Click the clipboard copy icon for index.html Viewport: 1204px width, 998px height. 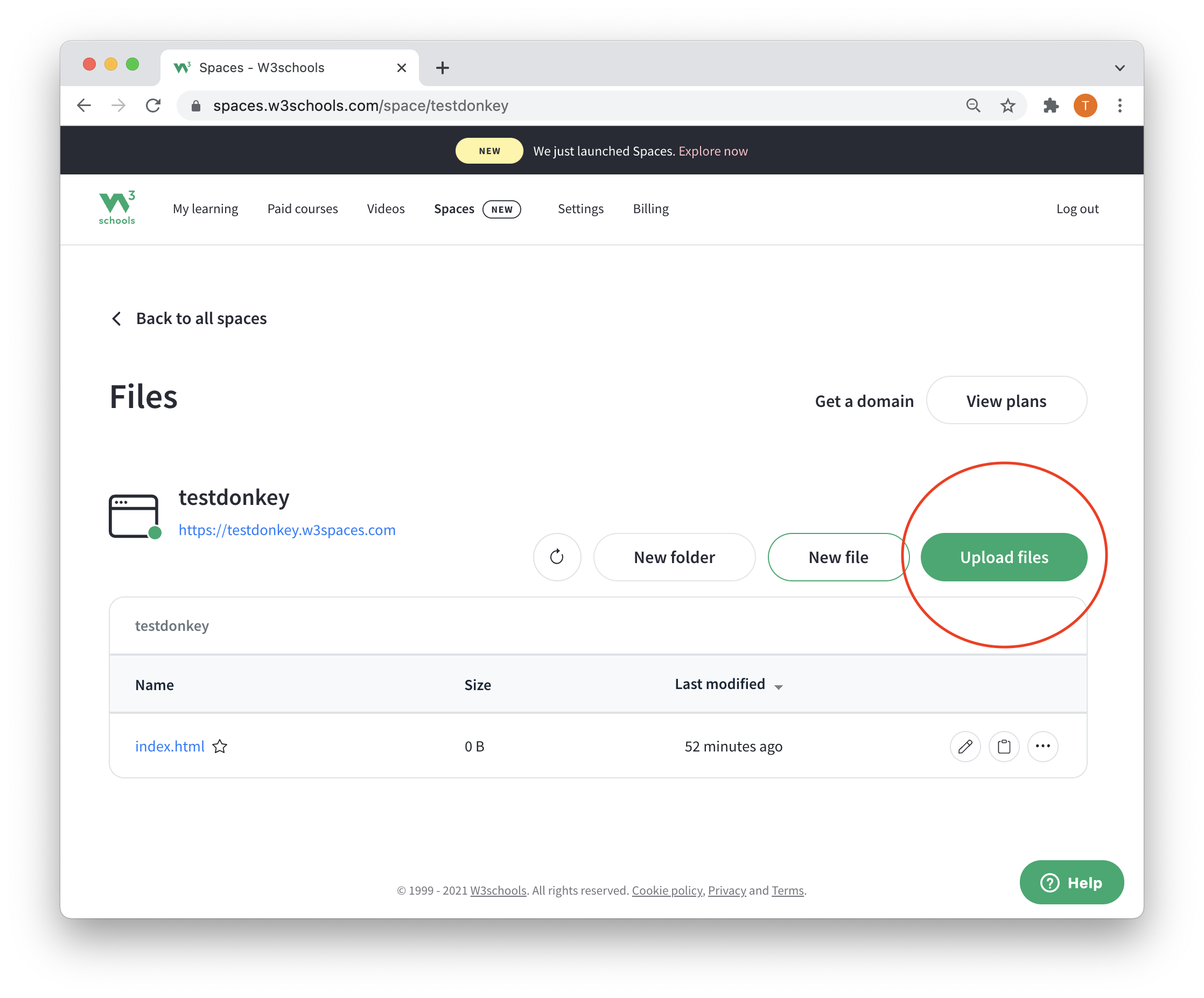[x=1004, y=747]
